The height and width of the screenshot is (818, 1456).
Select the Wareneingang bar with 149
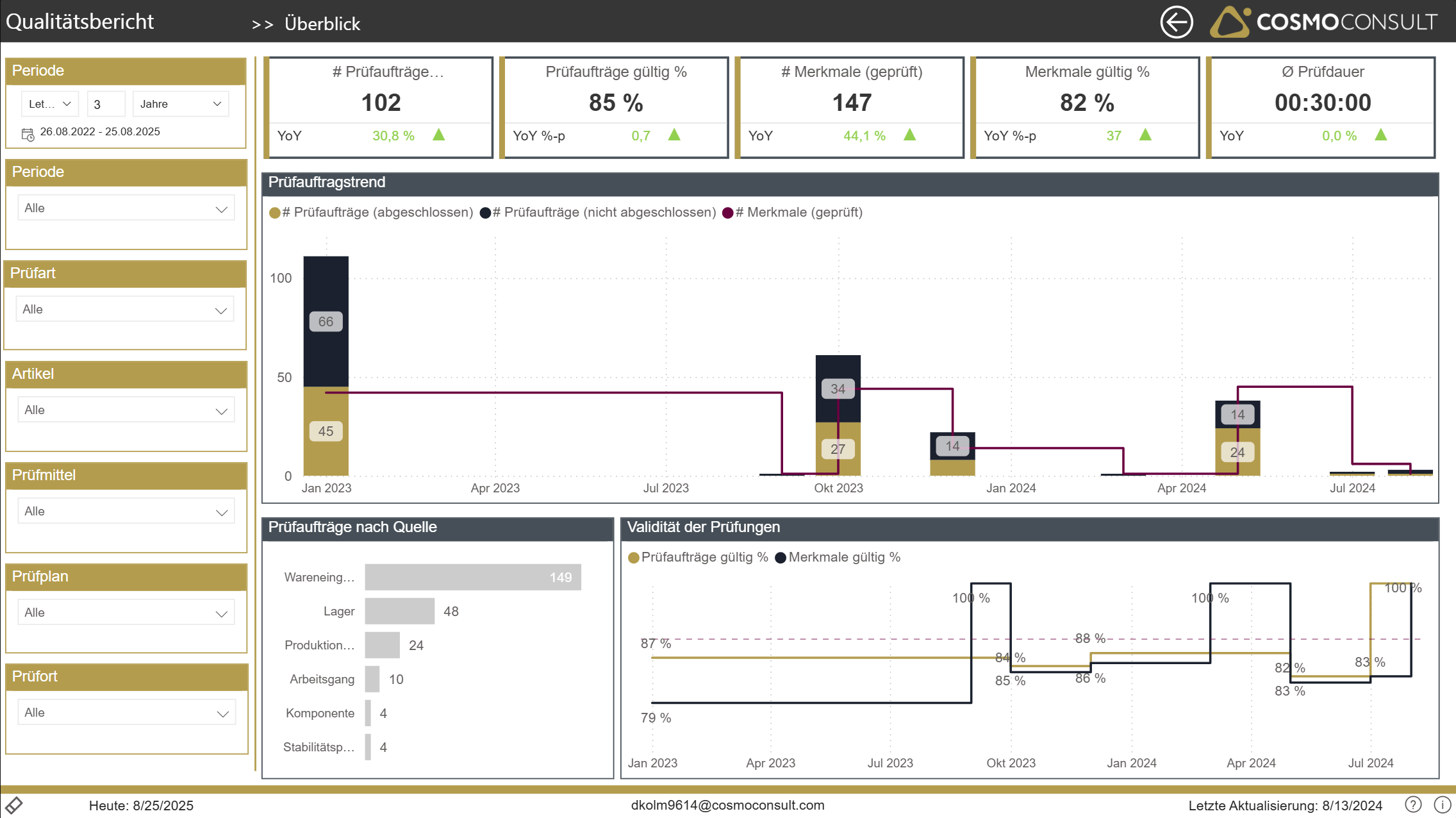[472, 577]
